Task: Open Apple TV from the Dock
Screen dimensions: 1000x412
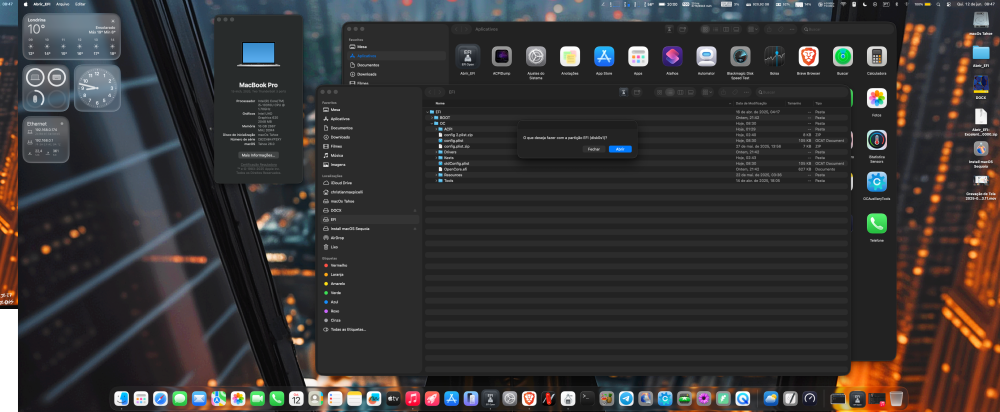Action: (x=393, y=399)
